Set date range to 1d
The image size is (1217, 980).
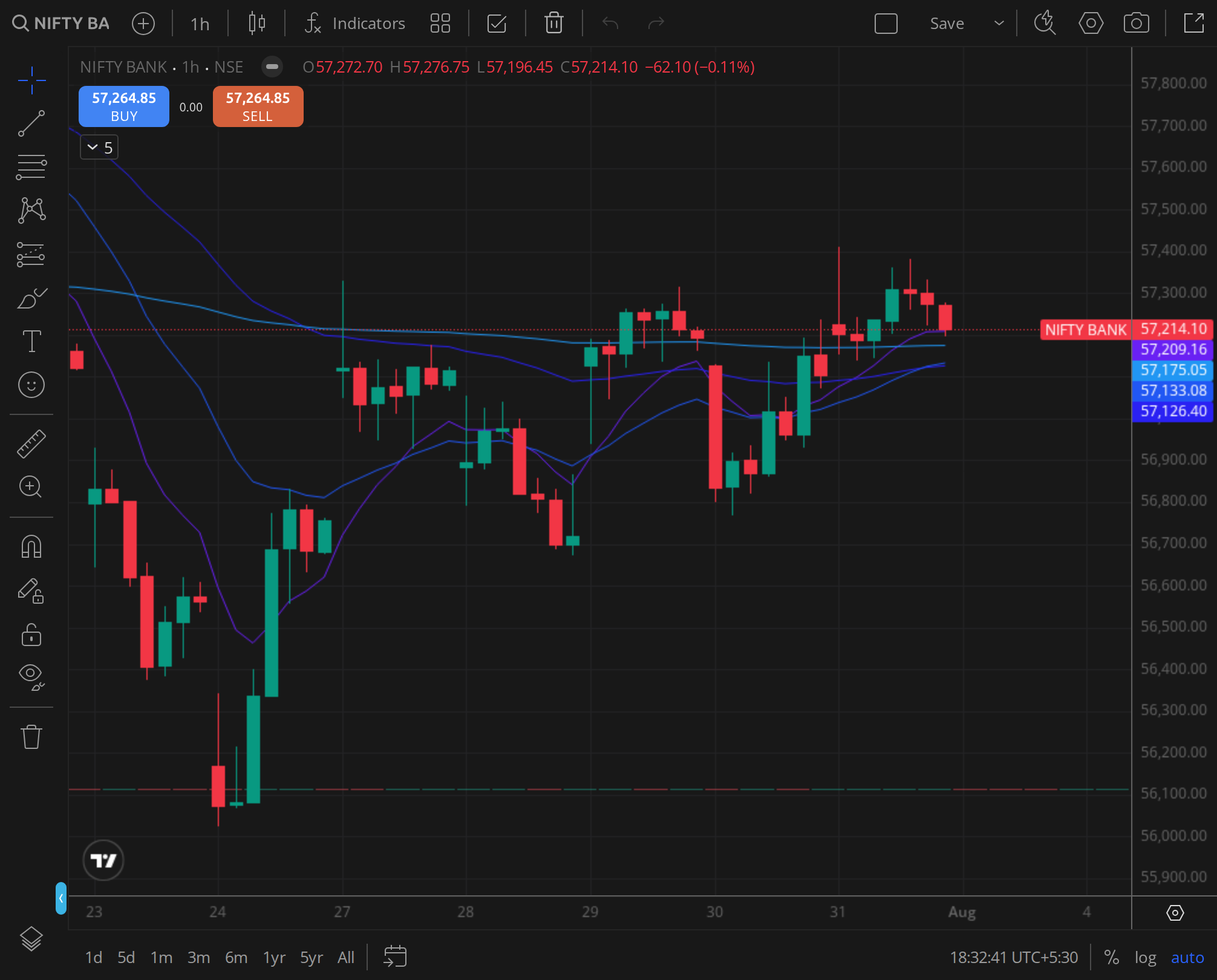(x=93, y=958)
